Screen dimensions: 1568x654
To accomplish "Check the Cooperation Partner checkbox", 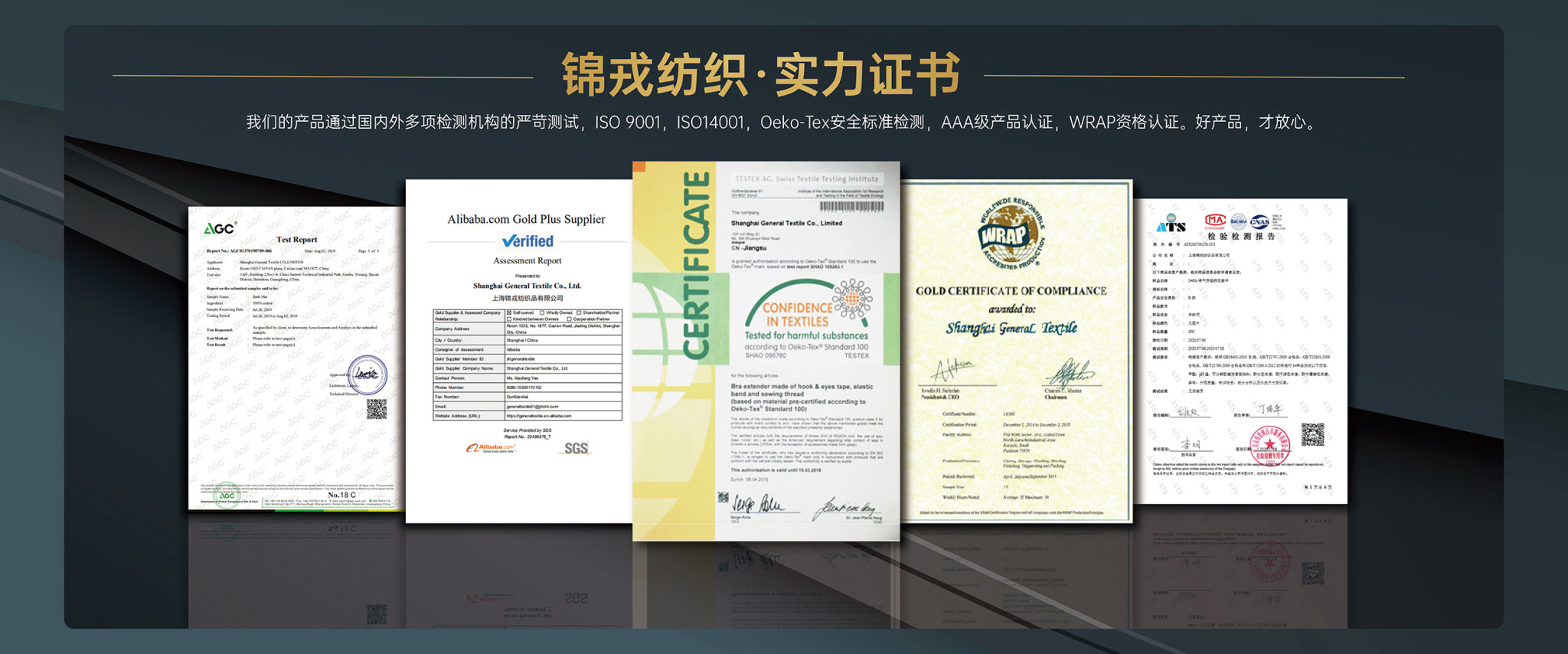I will [569, 319].
